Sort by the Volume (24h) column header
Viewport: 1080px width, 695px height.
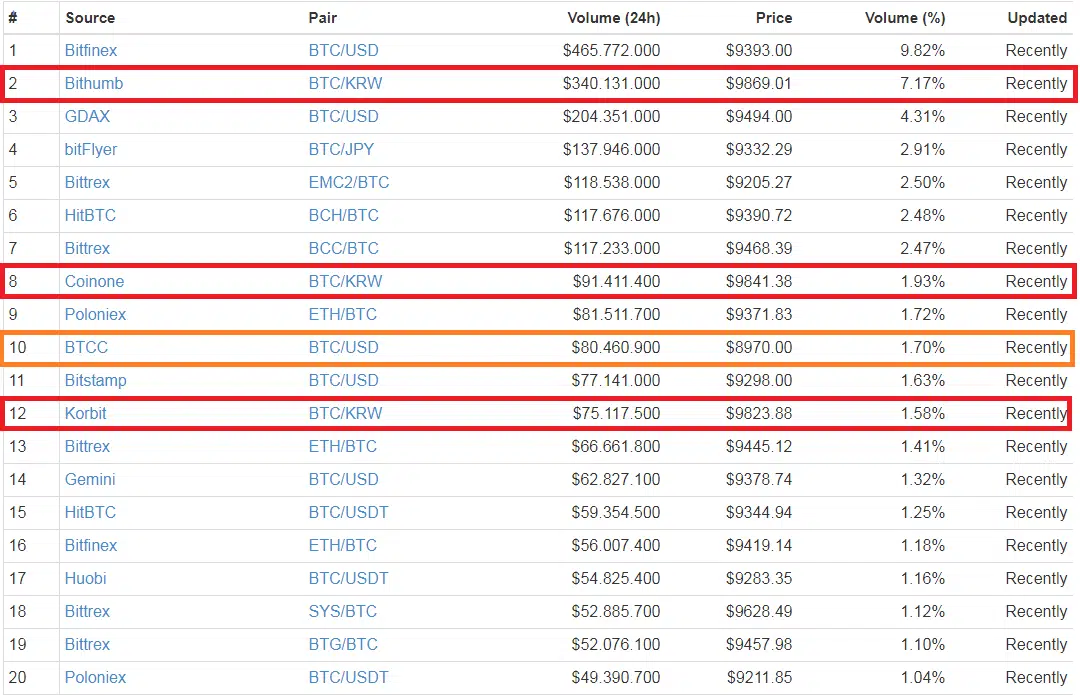click(x=614, y=18)
